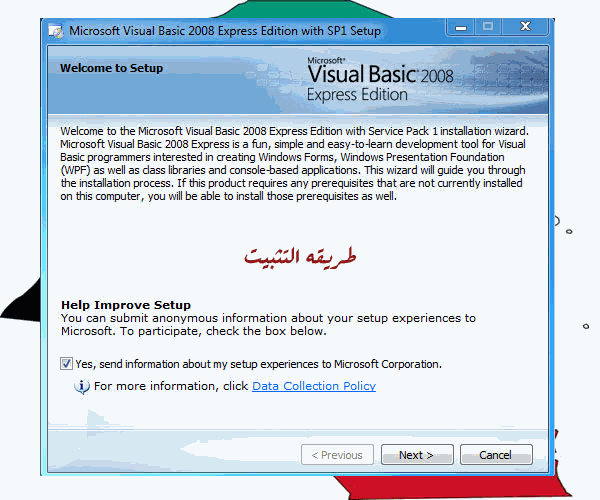Click the window title text in the title bar
Image resolution: width=600 pixels, height=500 pixels.
click(x=225, y=31)
